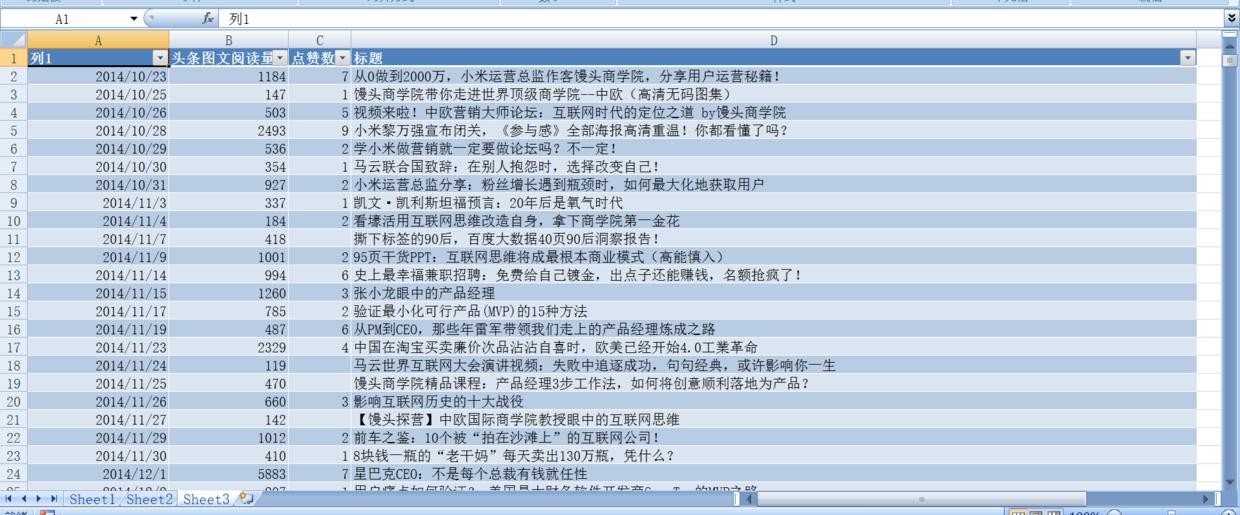
Task: Go to last sheet with navigation arrow
Action: click(x=54, y=498)
